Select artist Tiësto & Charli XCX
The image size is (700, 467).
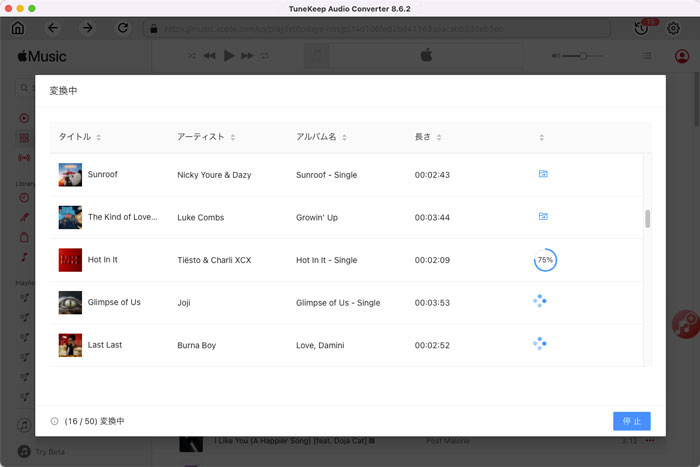(214, 260)
